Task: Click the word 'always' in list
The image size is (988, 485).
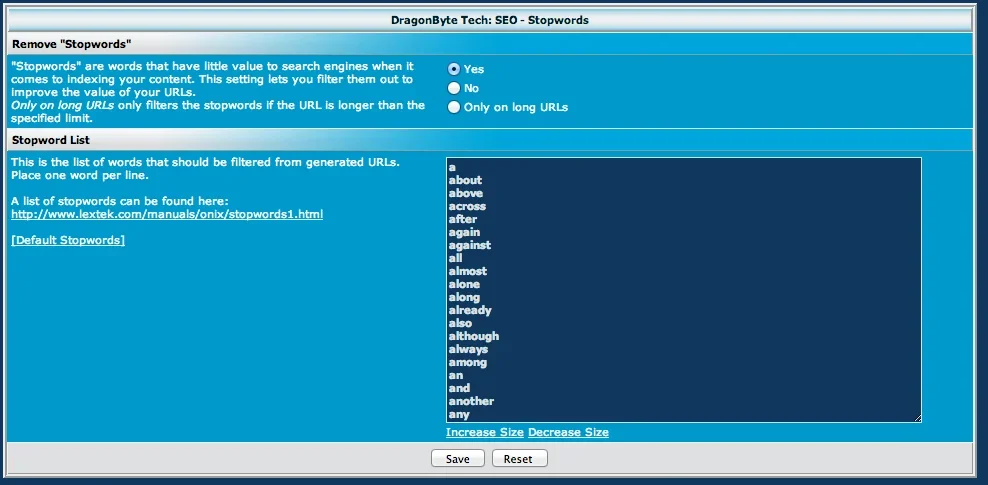Action: [468, 349]
